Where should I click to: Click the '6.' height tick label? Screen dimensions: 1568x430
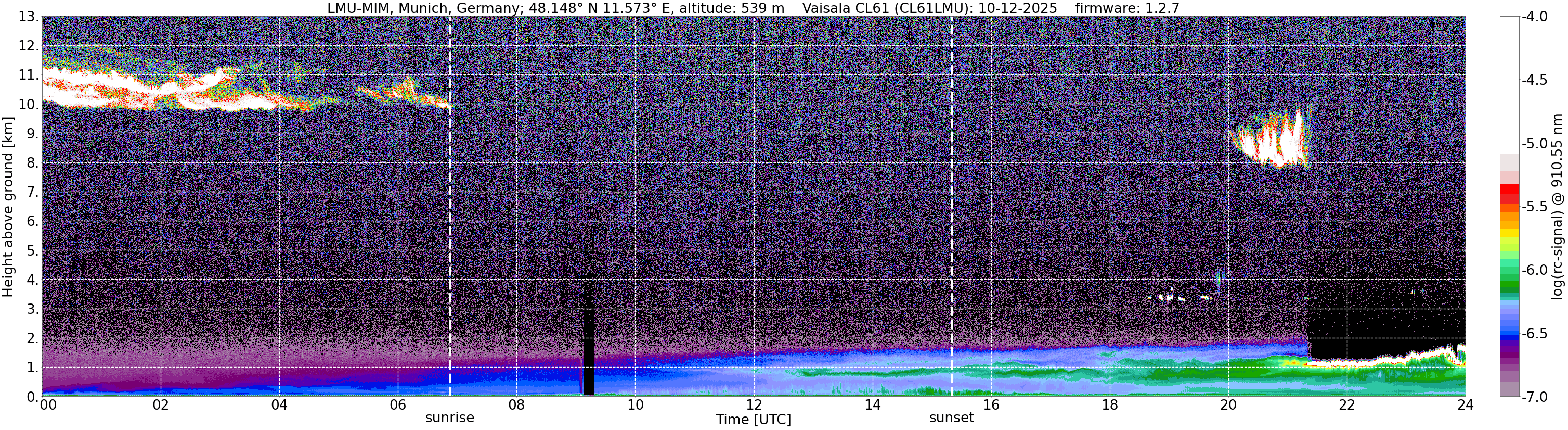(x=32, y=221)
